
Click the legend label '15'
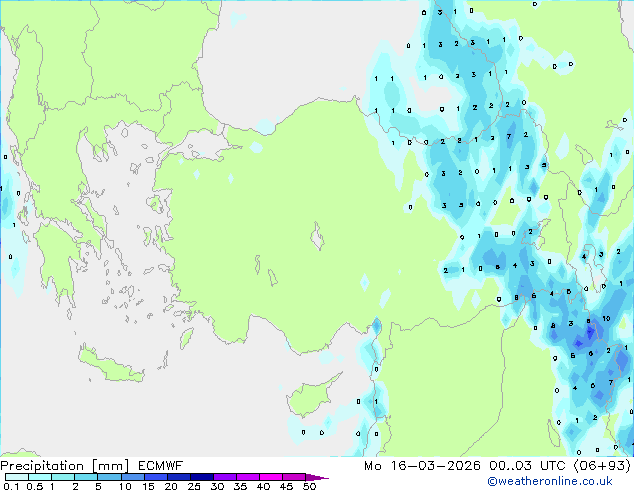point(148,486)
